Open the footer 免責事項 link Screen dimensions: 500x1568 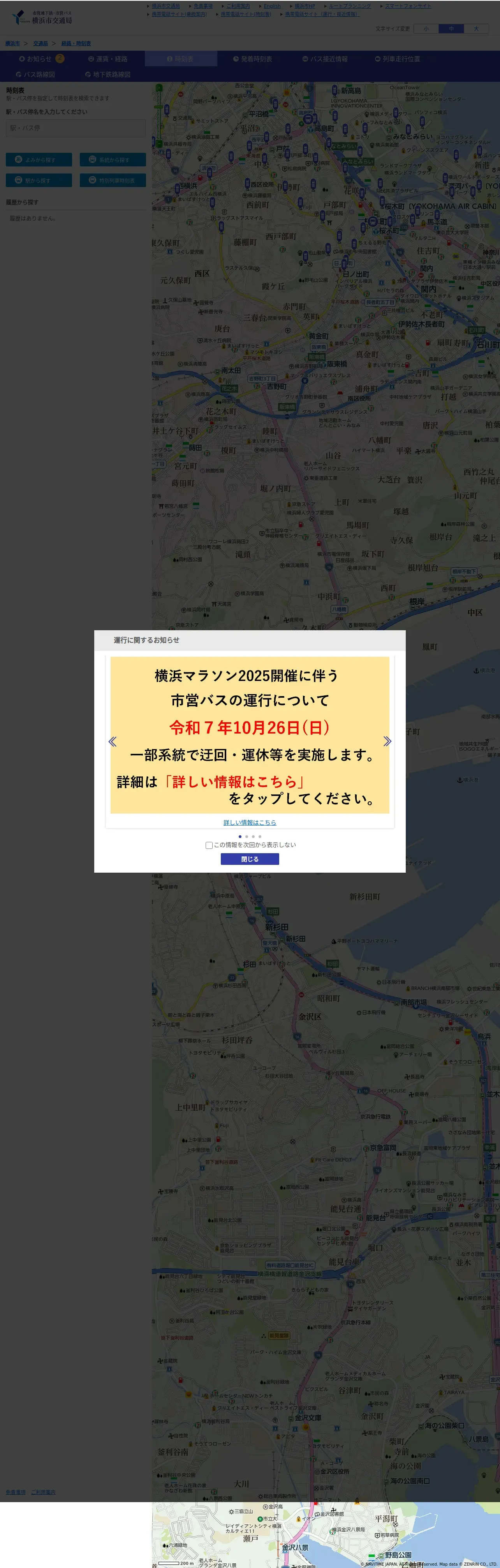[16, 1492]
